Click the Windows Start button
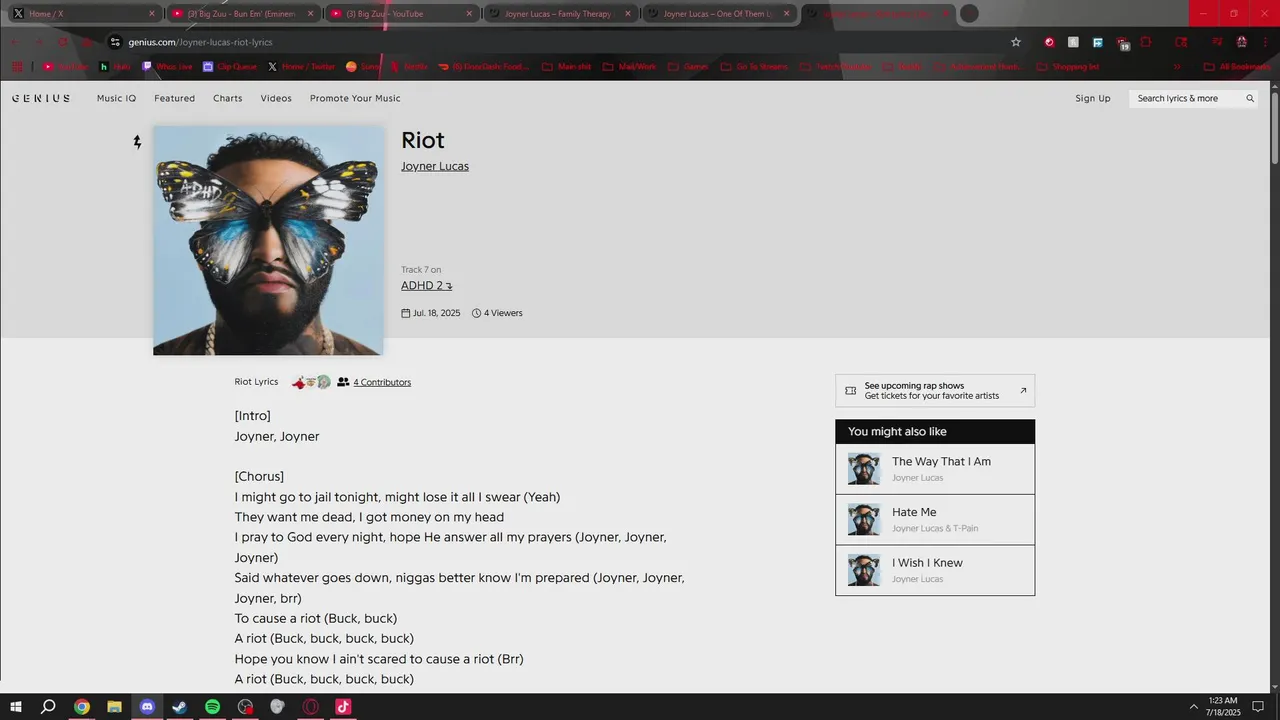Screen dimensions: 1280x720 click(16, 707)
